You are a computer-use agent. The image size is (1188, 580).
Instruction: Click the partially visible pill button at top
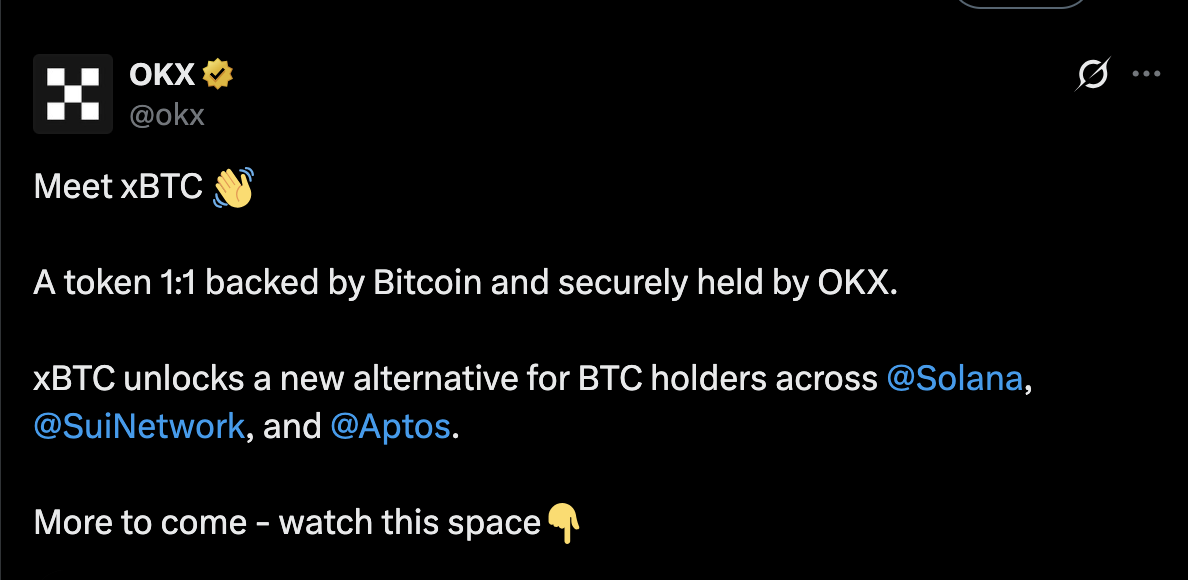pyautogui.click(x=1021, y=4)
